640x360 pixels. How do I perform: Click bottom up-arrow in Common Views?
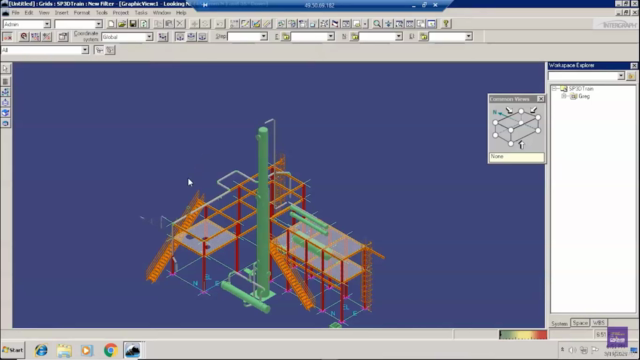tap(521, 145)
